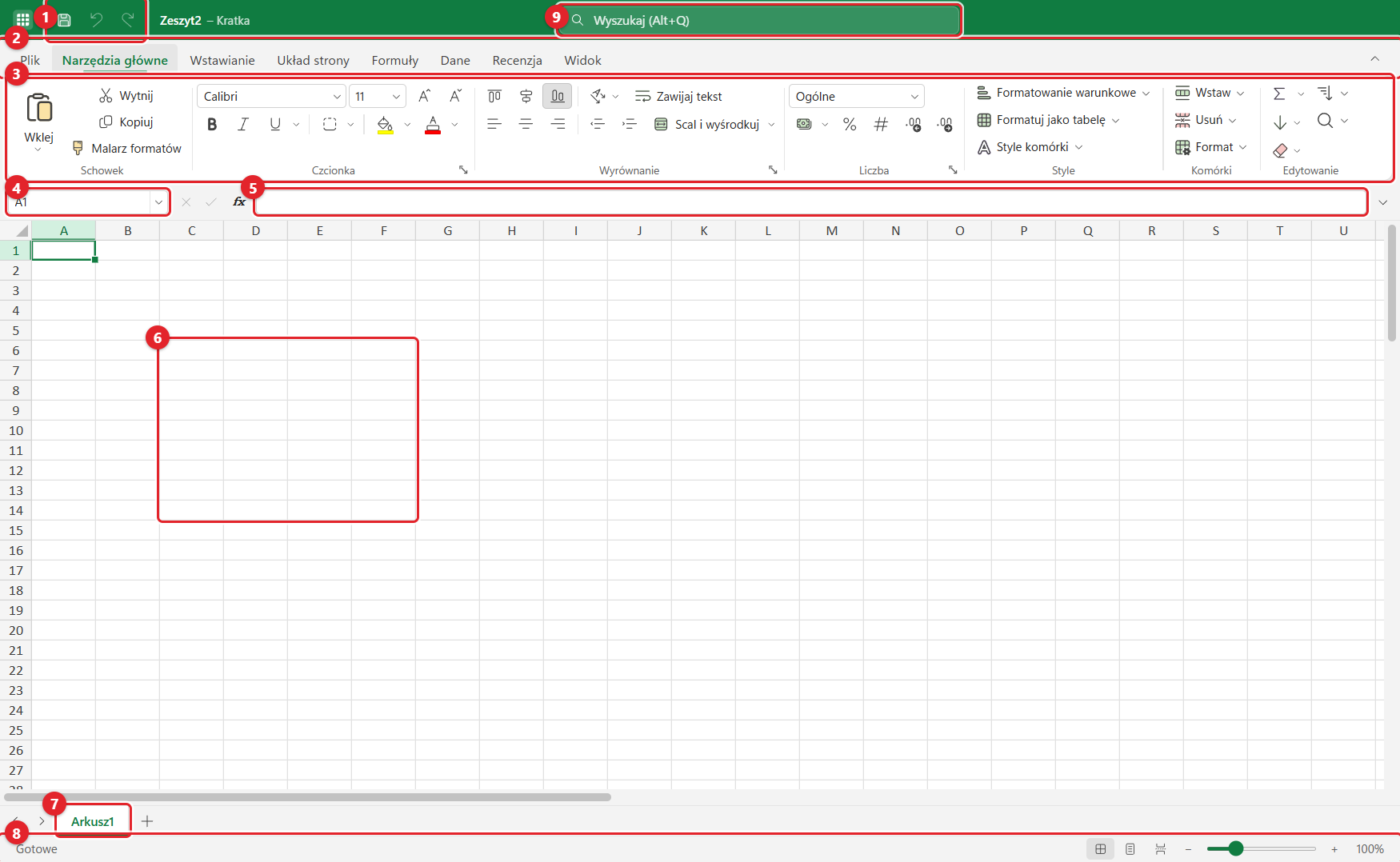Click the save icon in title bar
This screenshot has width=1400, height=862.
coord(65,20)
